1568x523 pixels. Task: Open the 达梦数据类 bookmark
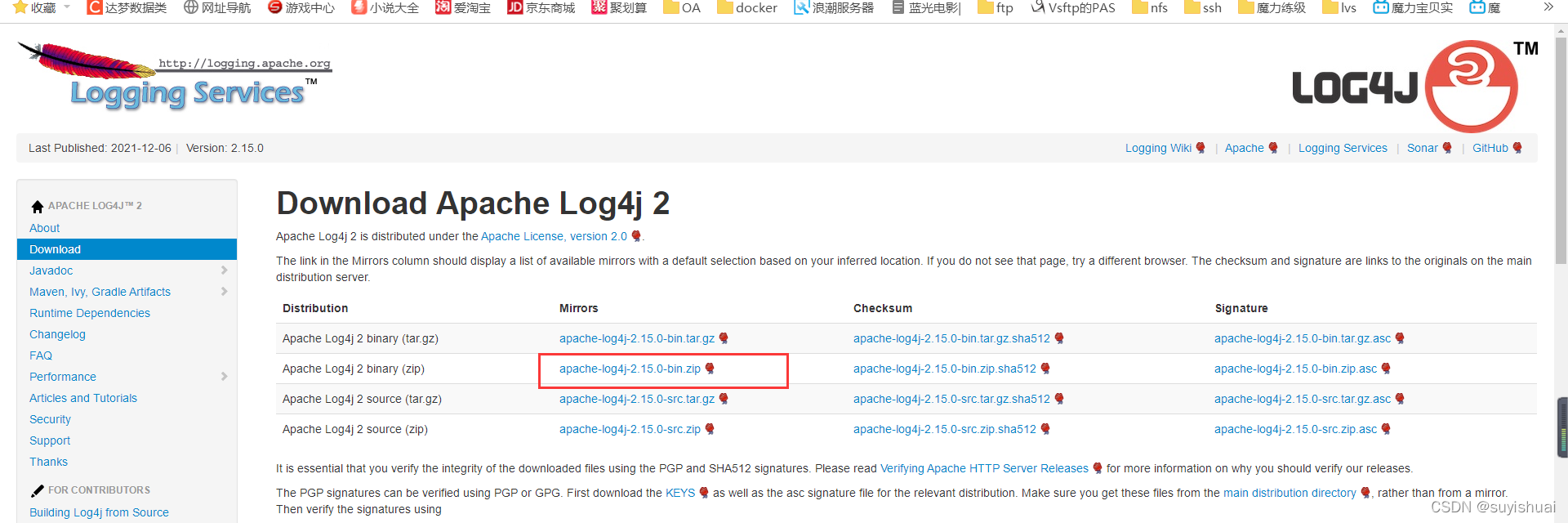pyautogui.click(x=127, y=7)
